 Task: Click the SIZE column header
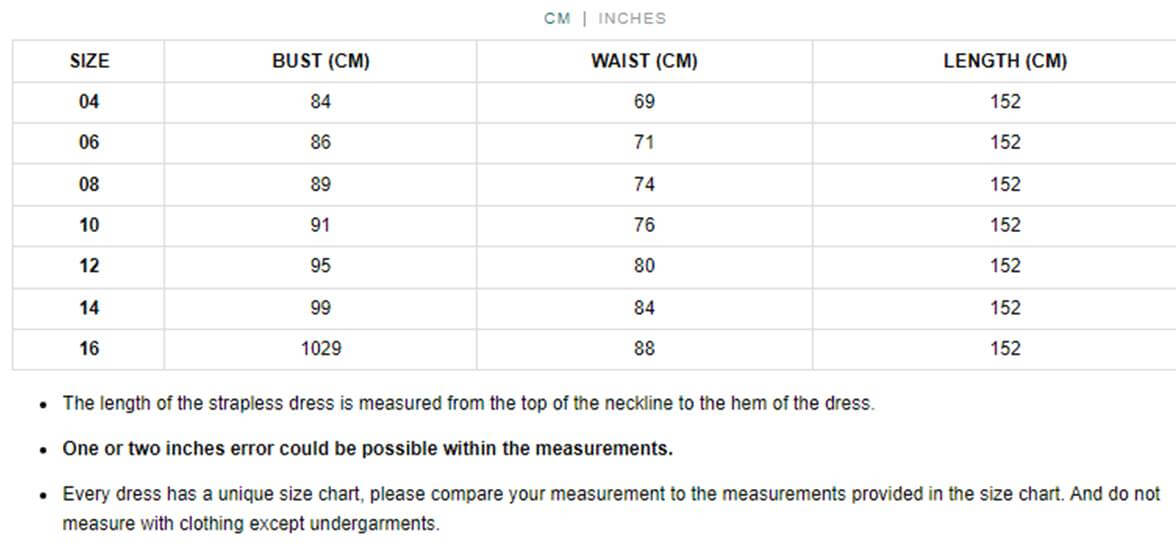pos(89,61)
